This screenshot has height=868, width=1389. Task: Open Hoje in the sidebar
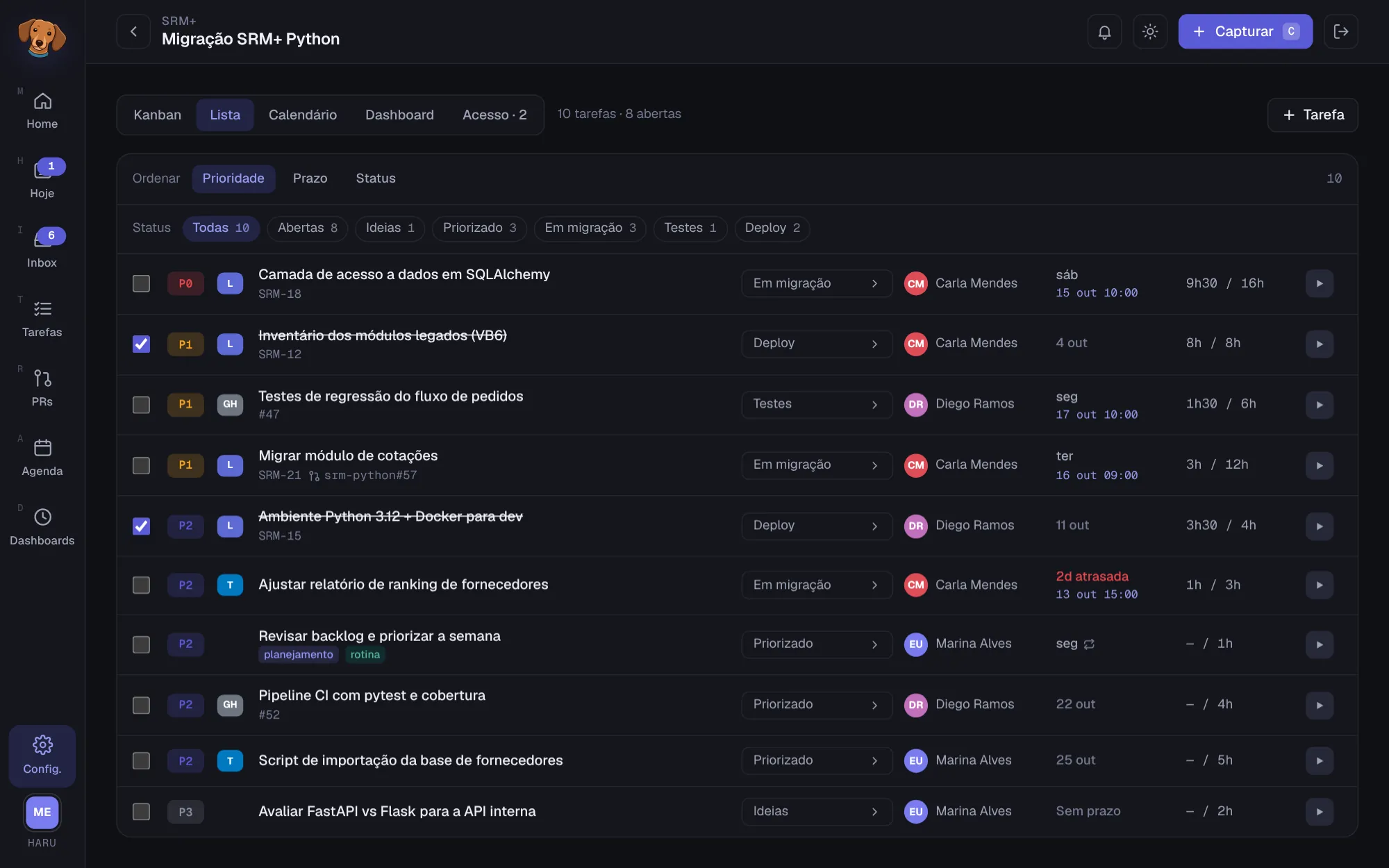point(42,179)
